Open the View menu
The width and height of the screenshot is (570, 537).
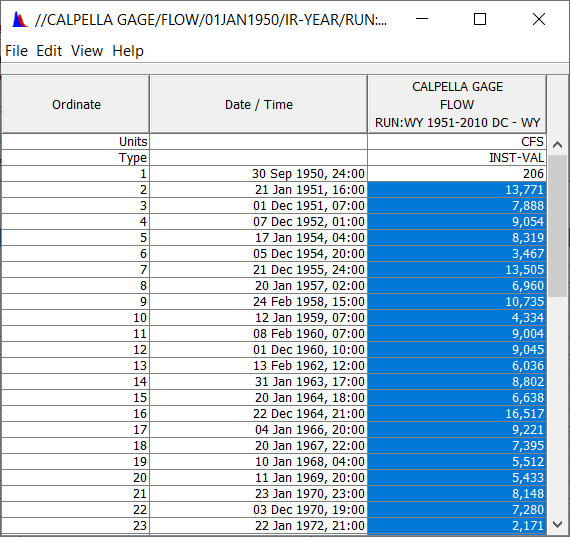tap(87, 51)
